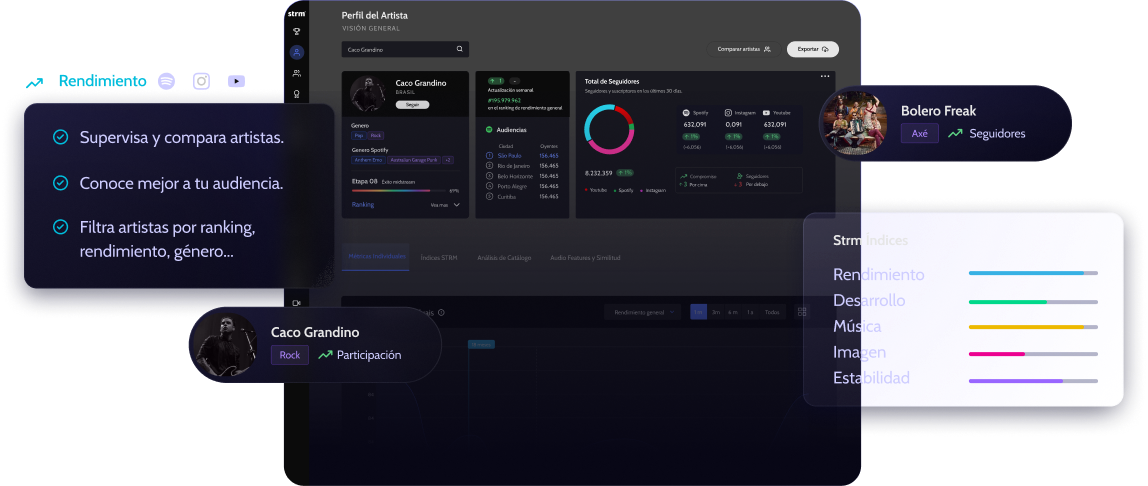The height and width of the screenshot is (486, 1148).
Task: Click the grid view icon beside Todos
Action: coord(802,312)
